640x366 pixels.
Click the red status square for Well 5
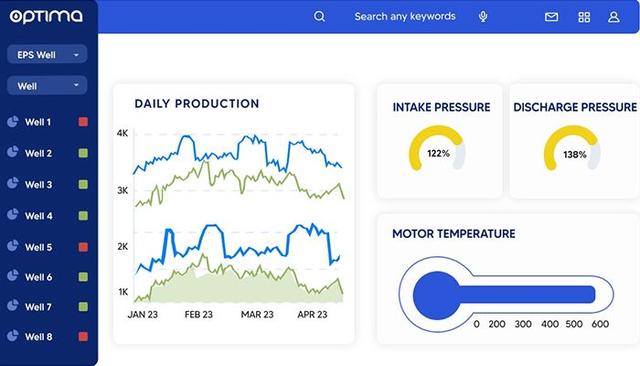click(x=83, y=247)
